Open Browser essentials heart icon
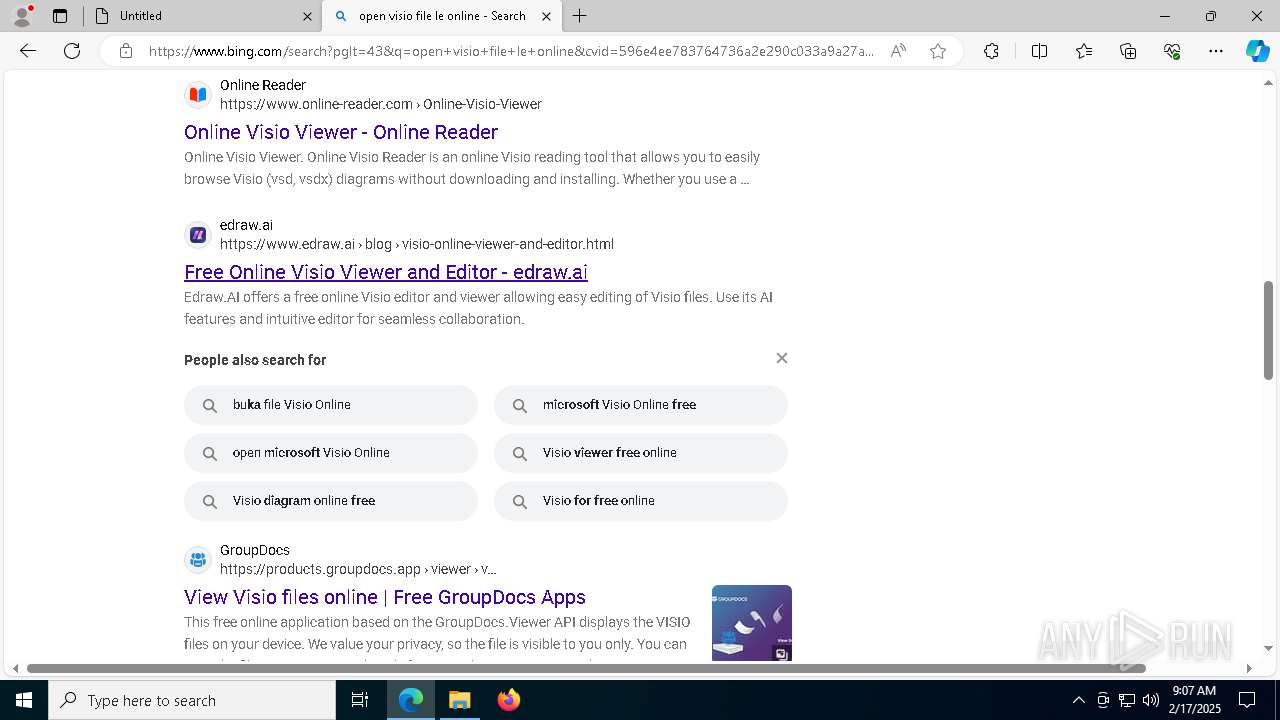 (x=1172, y=51)
